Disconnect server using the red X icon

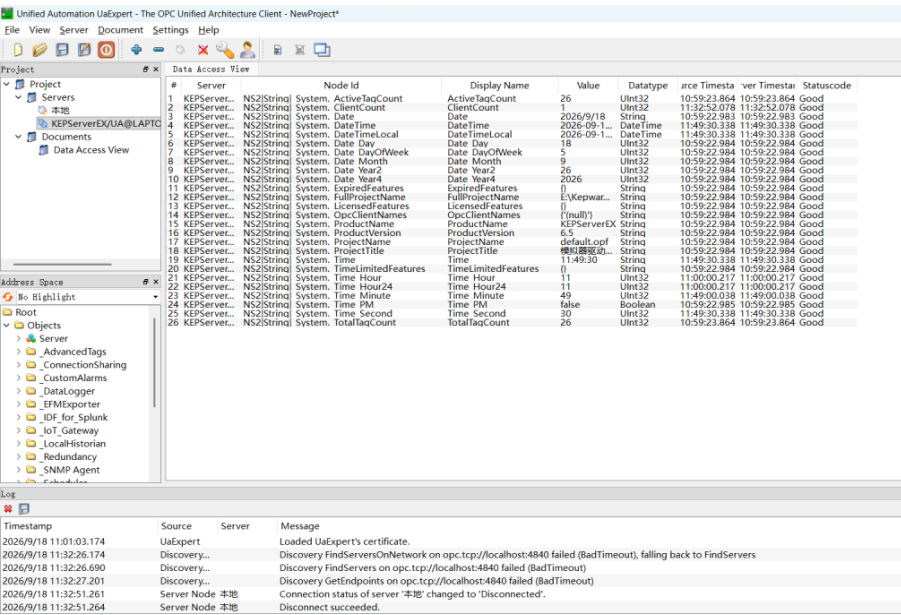(203, 50)
